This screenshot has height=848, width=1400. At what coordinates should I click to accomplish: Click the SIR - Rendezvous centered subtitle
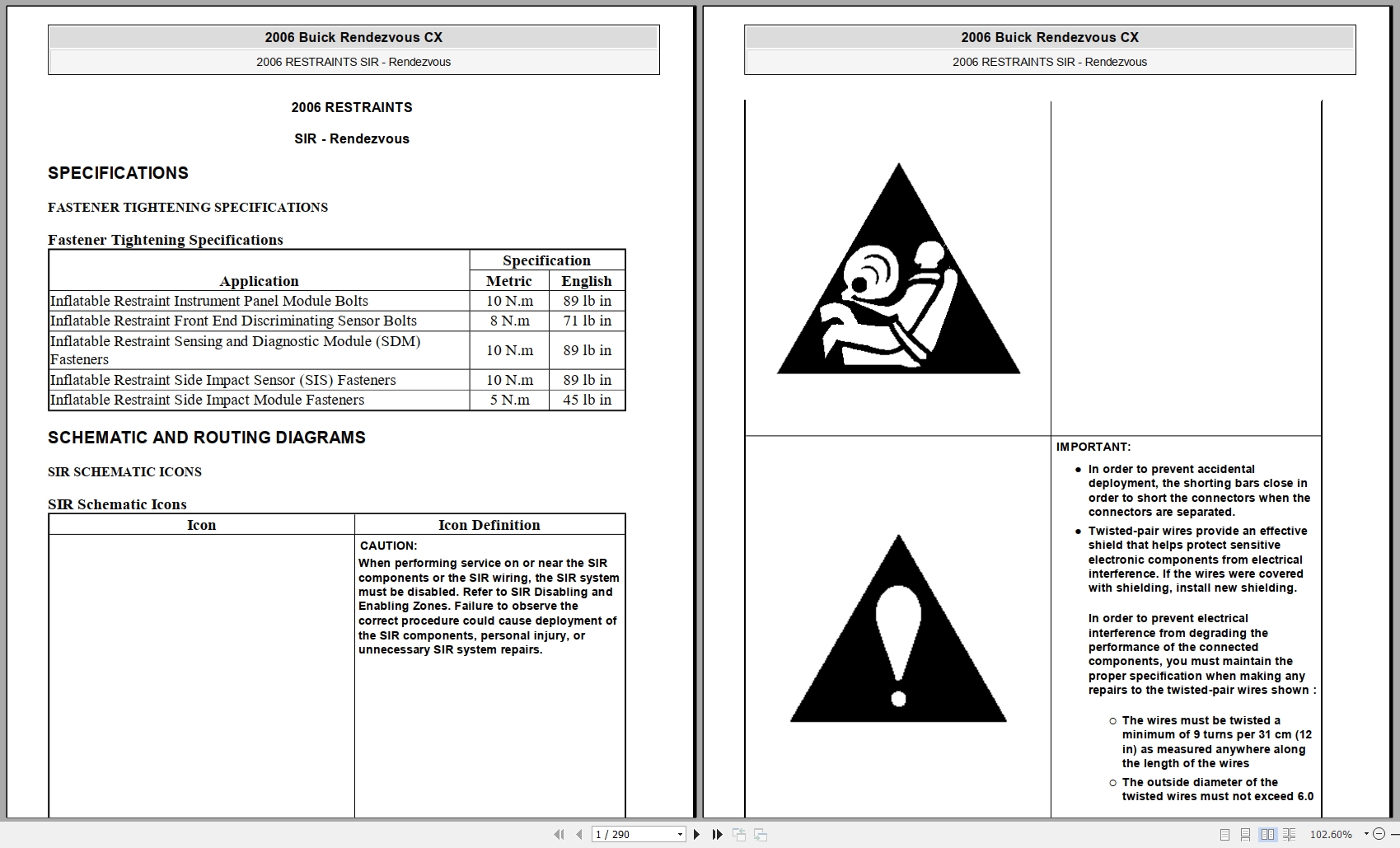pyautogui.click(x=352, y=138)
